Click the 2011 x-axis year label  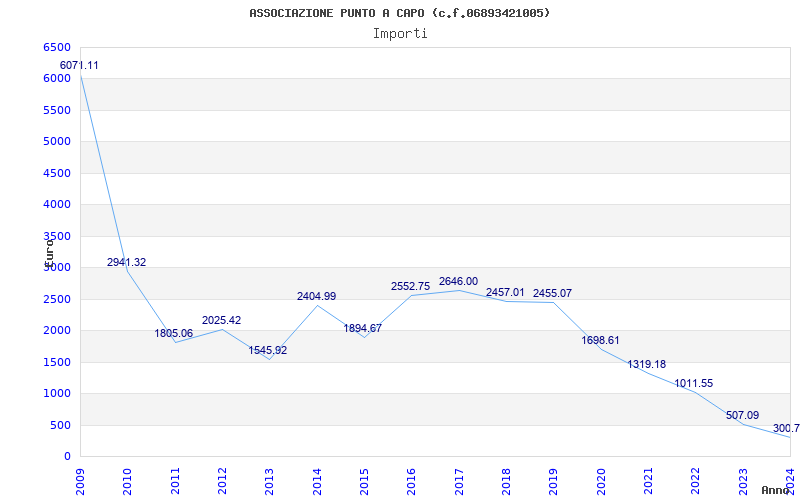[x=175, y=482]
